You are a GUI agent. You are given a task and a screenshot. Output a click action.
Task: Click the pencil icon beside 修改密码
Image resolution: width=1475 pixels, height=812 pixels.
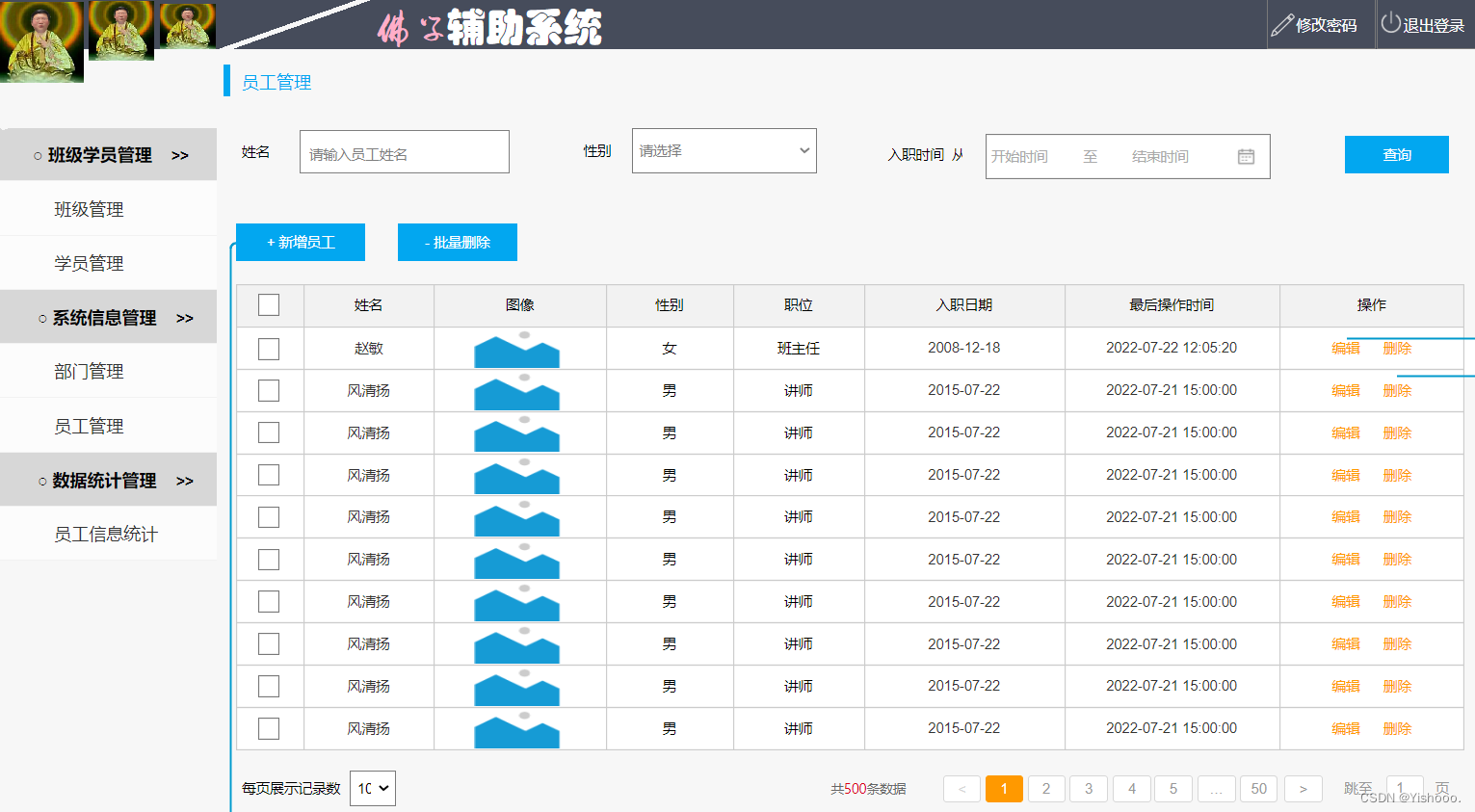pos(1281,25)
